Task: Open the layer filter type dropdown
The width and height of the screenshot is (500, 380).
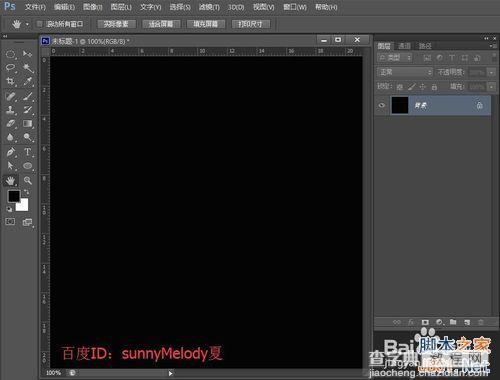Action: click(x=395, y=58)
